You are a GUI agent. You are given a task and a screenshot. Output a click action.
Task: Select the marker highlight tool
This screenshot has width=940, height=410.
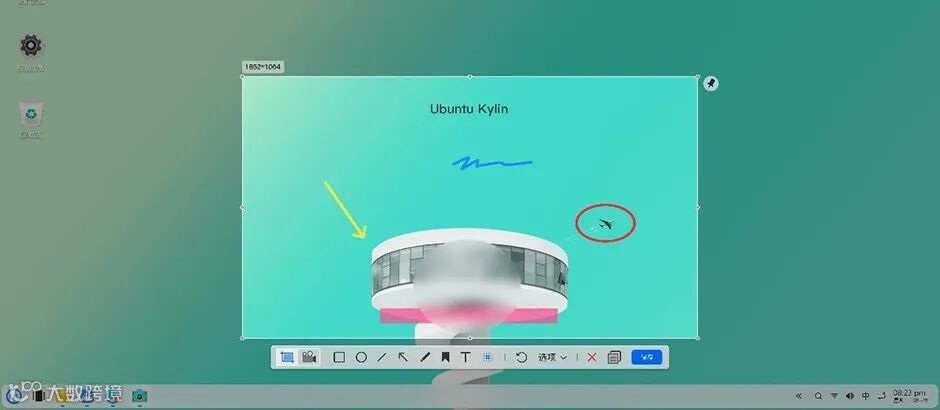(445, 357)
